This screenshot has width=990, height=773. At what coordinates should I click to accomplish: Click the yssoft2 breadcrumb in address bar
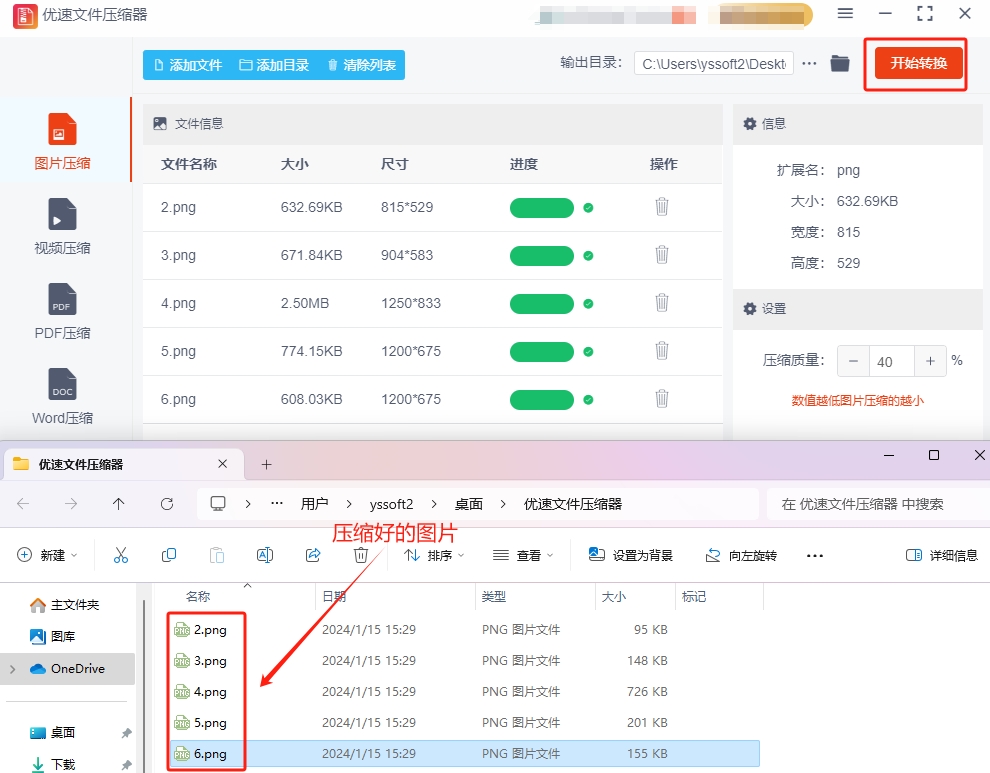pos(391,504)
